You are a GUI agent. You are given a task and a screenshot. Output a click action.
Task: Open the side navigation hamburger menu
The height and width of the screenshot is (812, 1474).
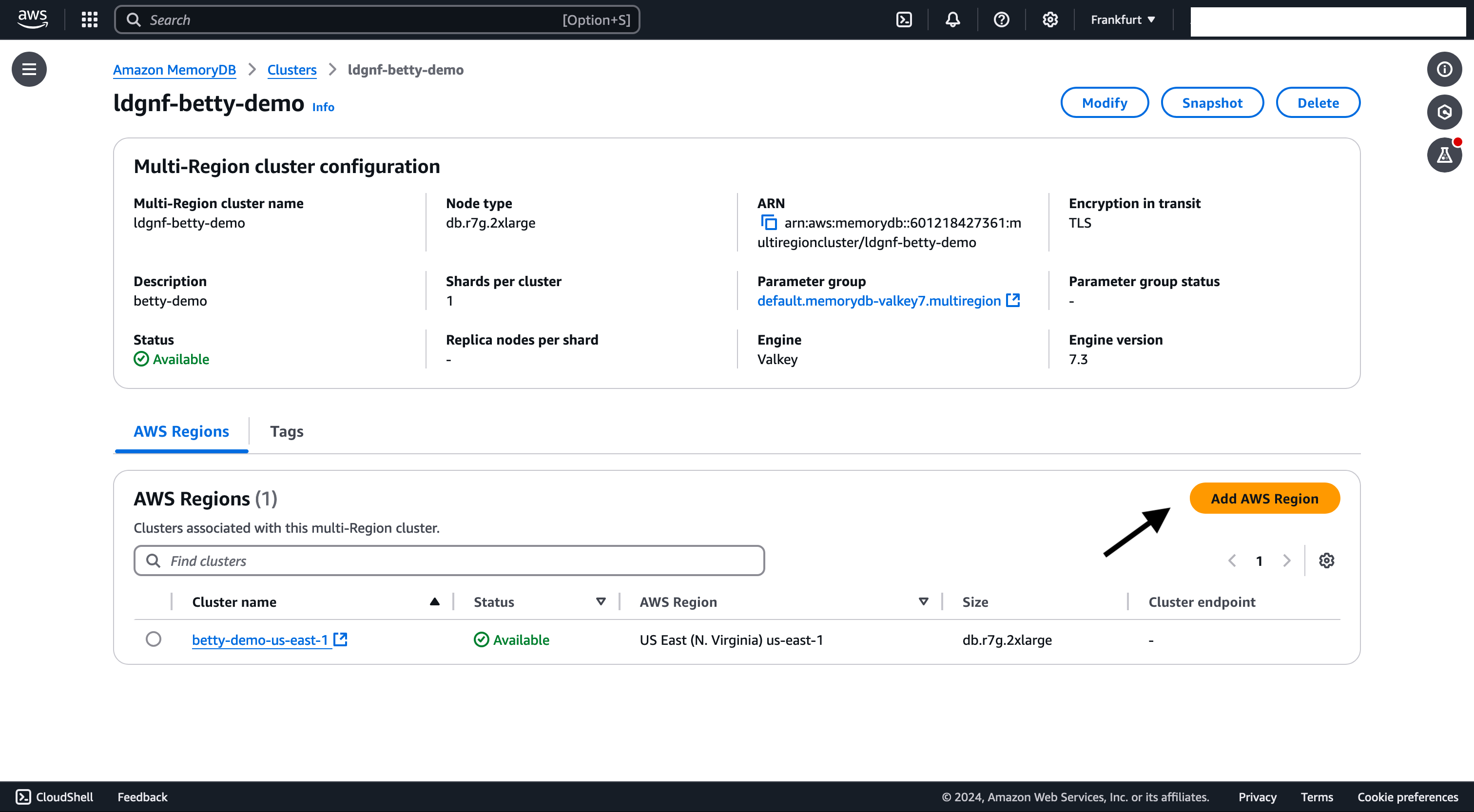pos(29,69)
